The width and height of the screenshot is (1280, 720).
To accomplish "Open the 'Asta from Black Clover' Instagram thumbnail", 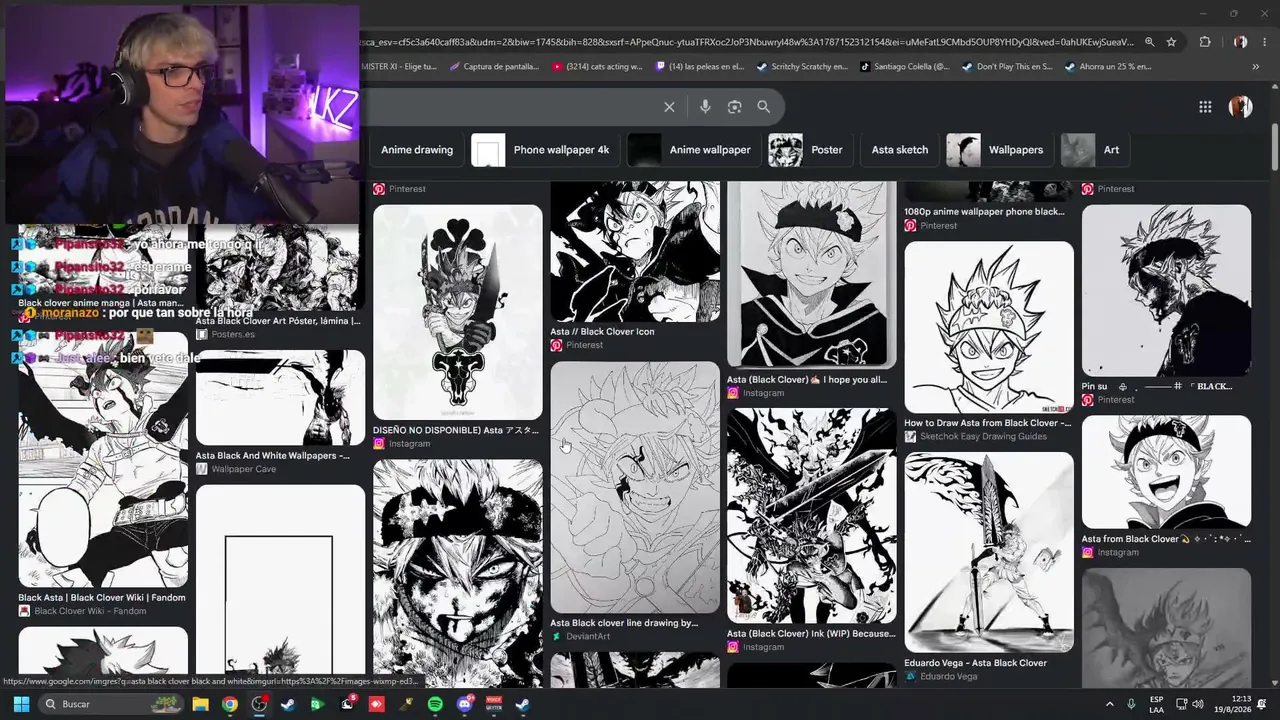I will coord(1166,472).
